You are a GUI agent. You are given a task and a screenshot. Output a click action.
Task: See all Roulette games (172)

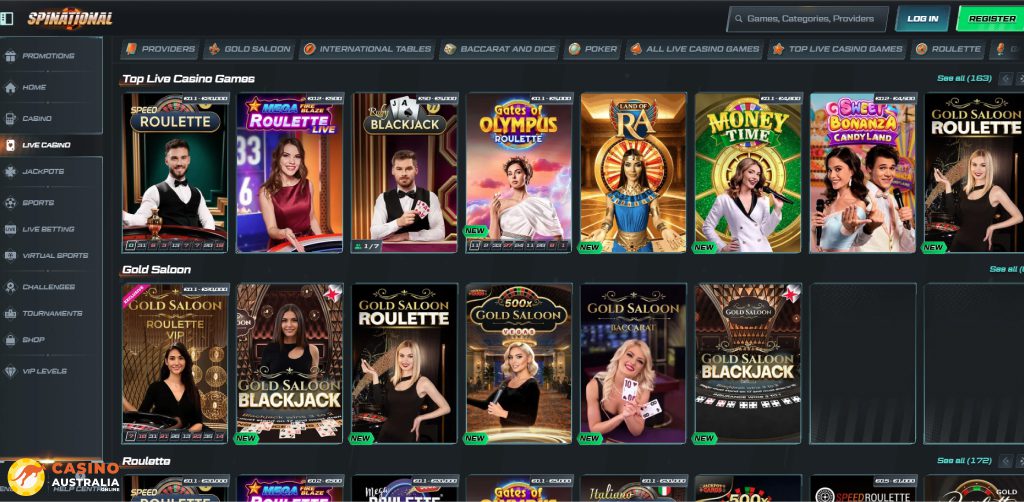[x=965, y=460]
